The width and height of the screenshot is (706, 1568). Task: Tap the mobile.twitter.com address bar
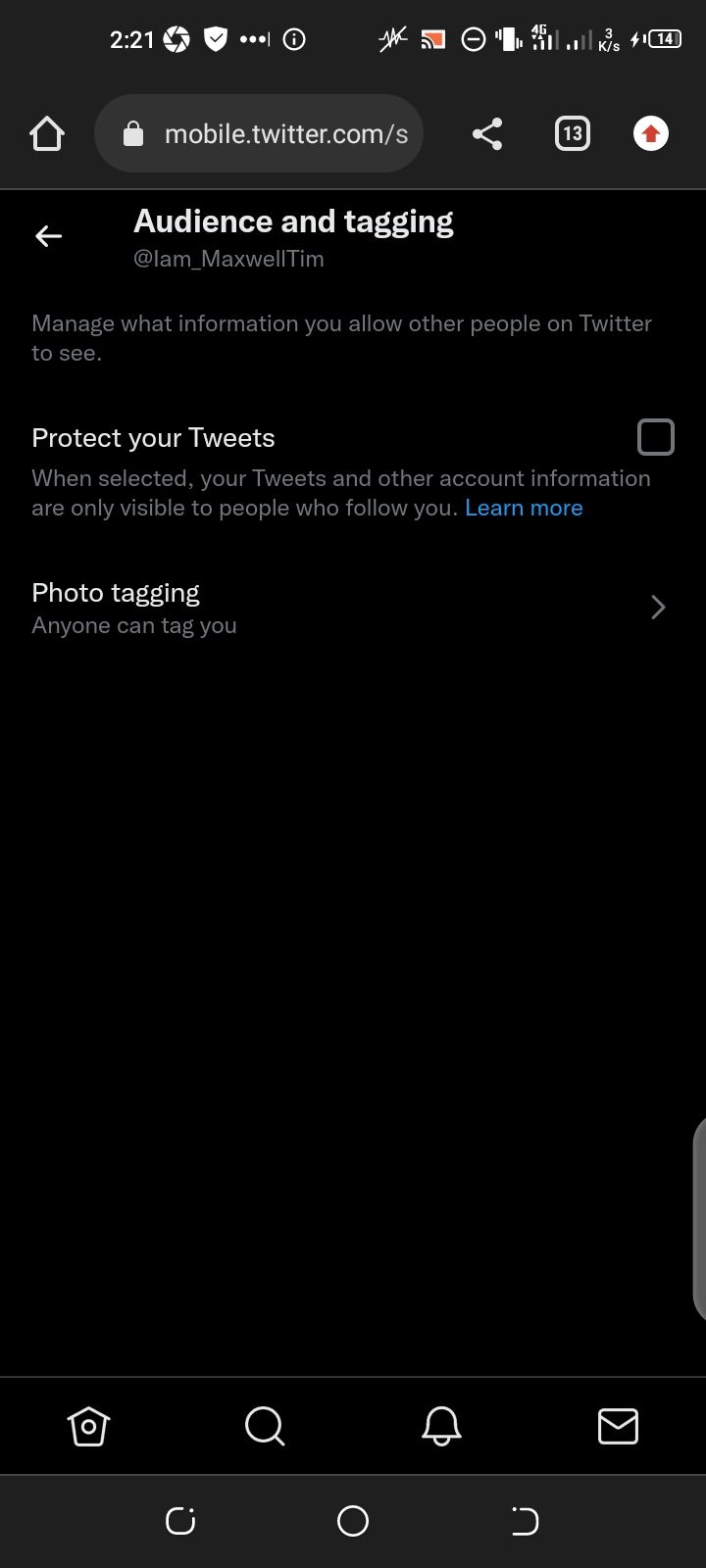(x=259, y=133)
